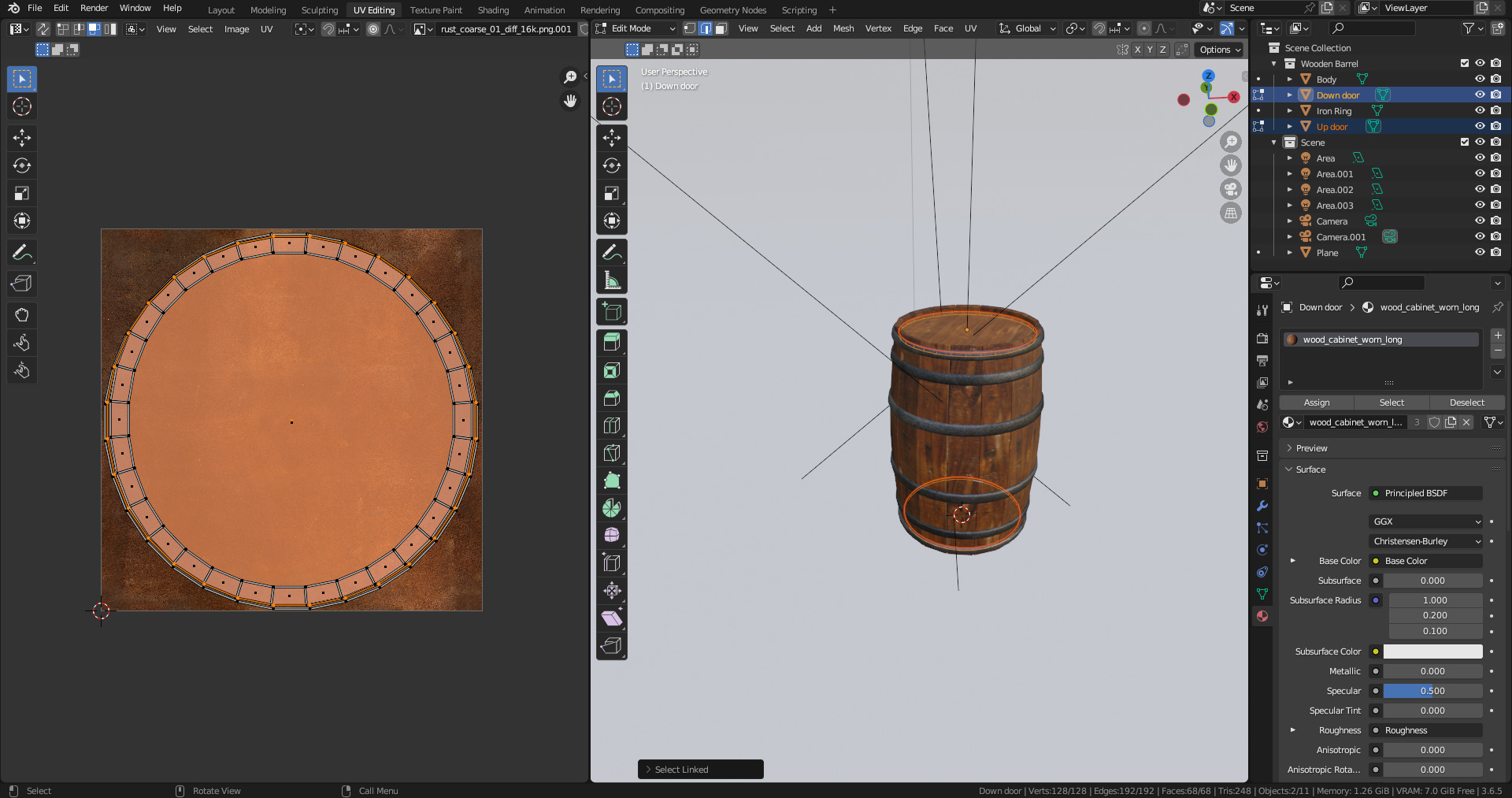
Task: Open the Render menu
Action: pyautogui.click(x=94, y=8)
